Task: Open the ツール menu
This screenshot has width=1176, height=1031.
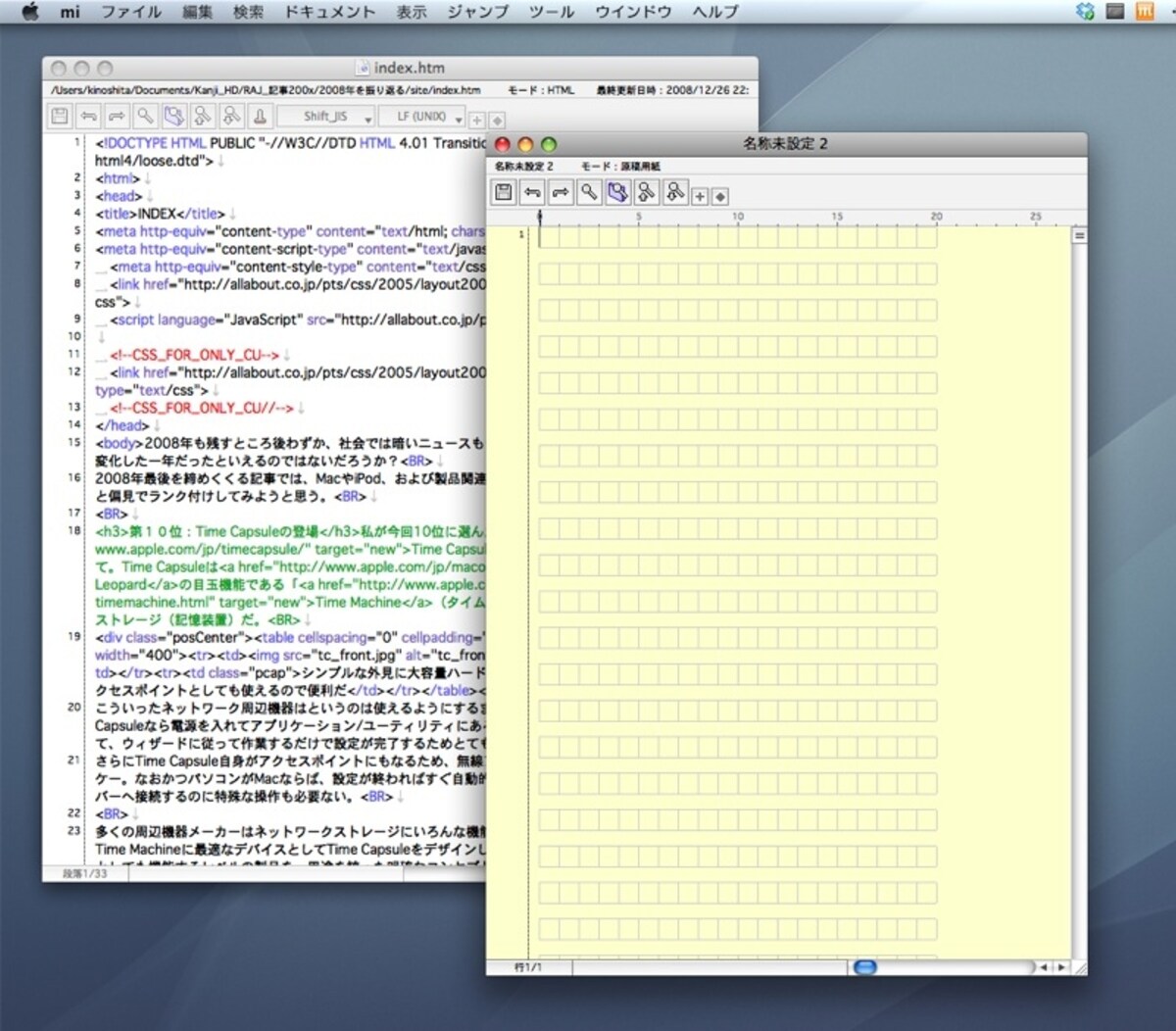Action: pos(552,12)
